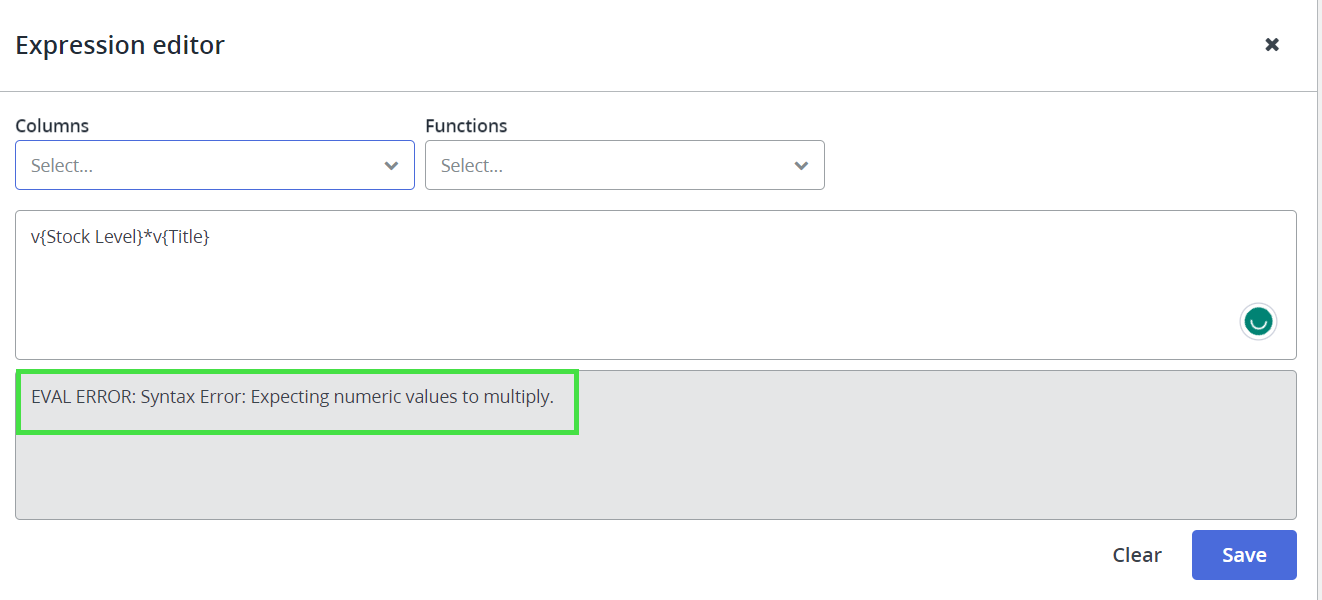Click the word "multiply" in the error message

click(x=518, y=397)
